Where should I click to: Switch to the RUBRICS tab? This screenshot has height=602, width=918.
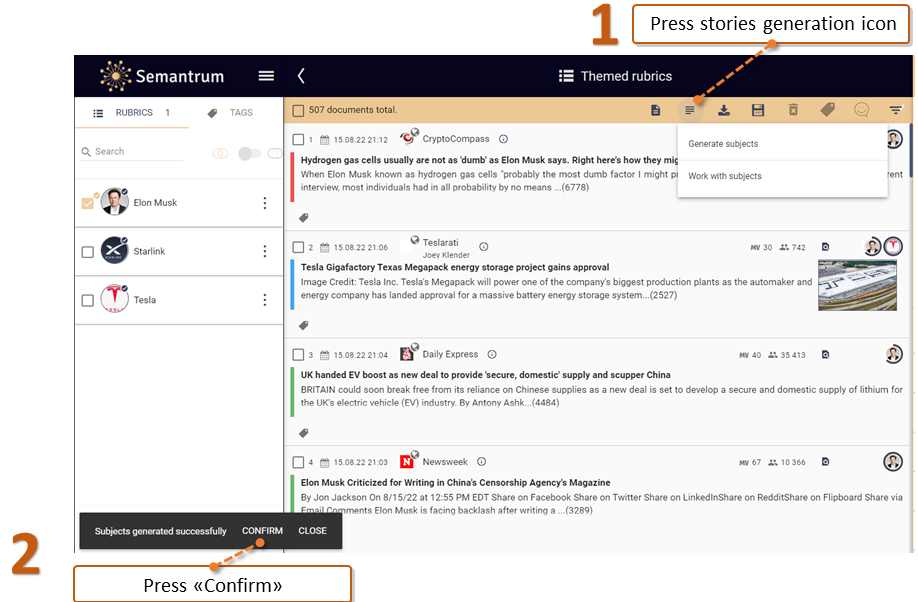[x=132, y=112]
